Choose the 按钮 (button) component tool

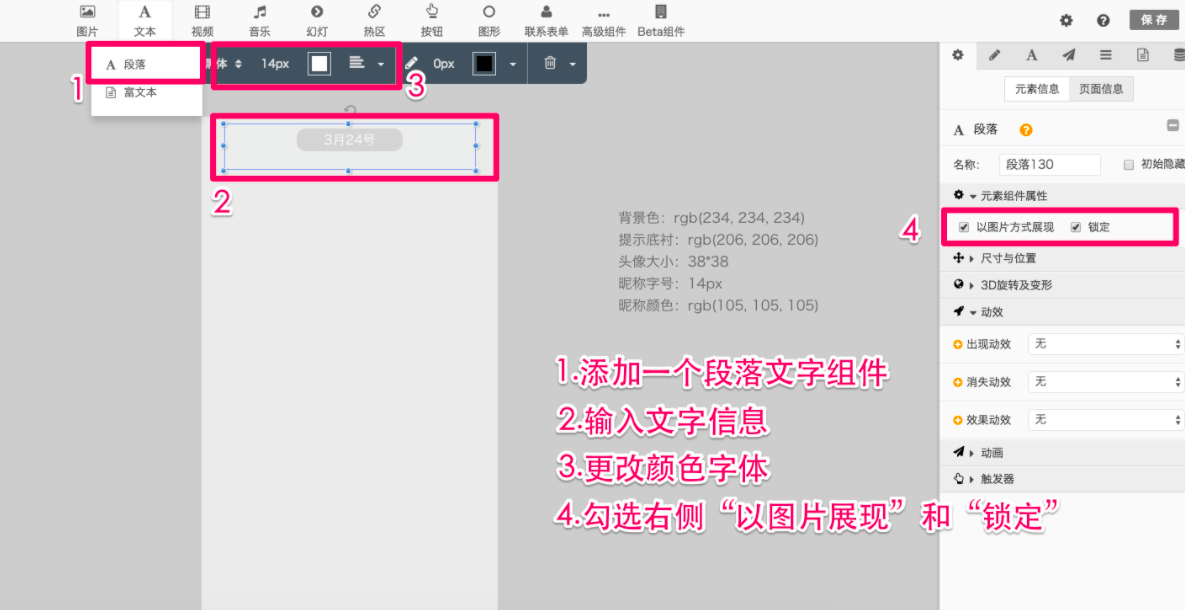click(432, 20)
